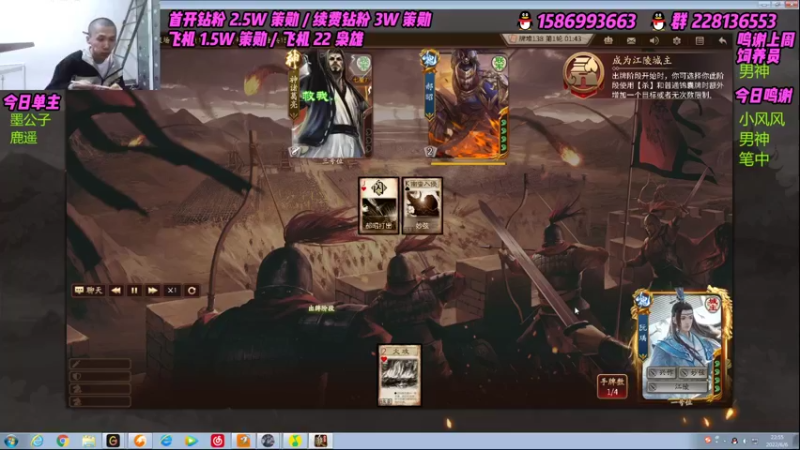Open the 三国杀 game taskbar icon

click(x=320, y=441)
